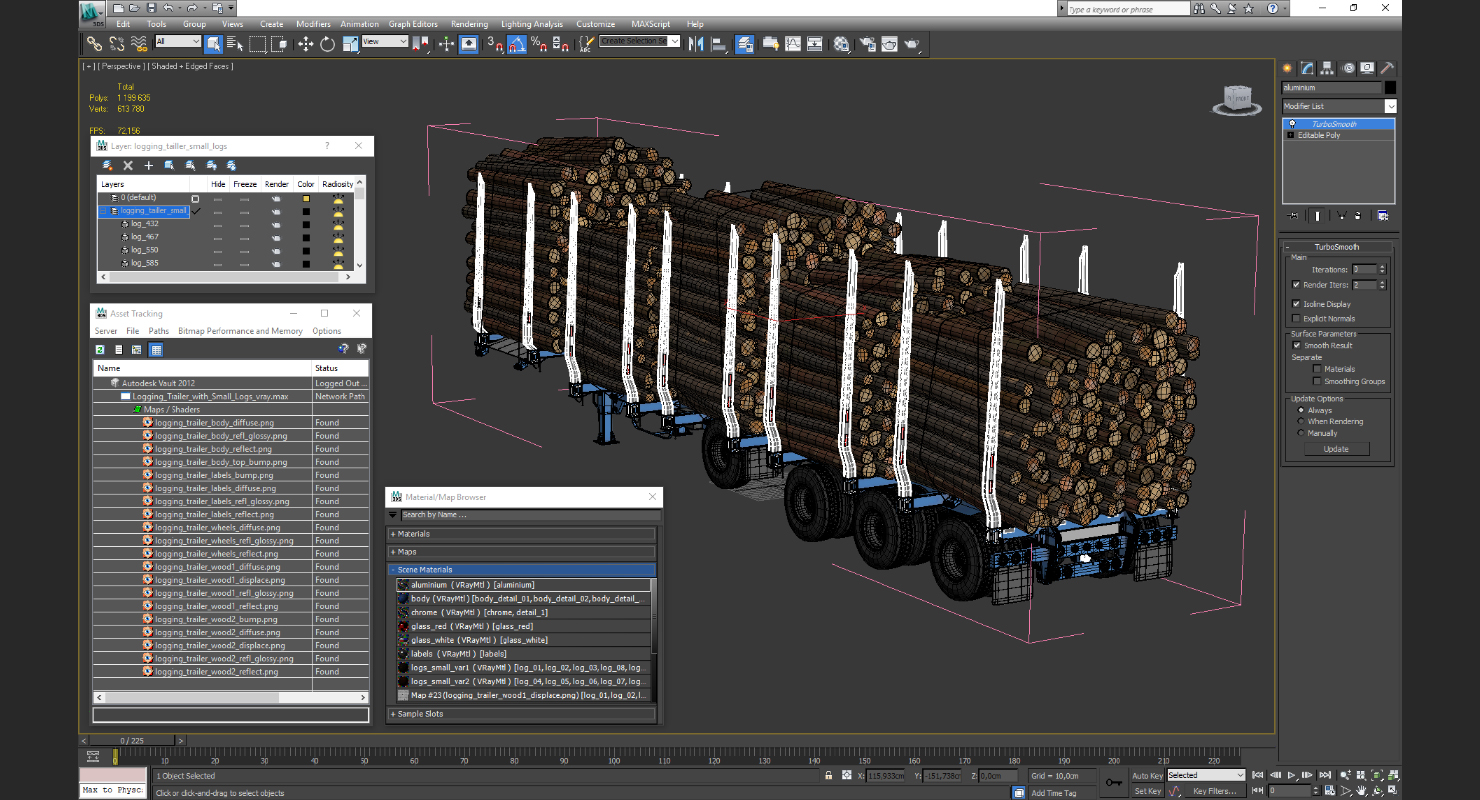Uncheck the Isoline Display checkbox
This screenshot has width=1480, height=800.
point(1297,304)
